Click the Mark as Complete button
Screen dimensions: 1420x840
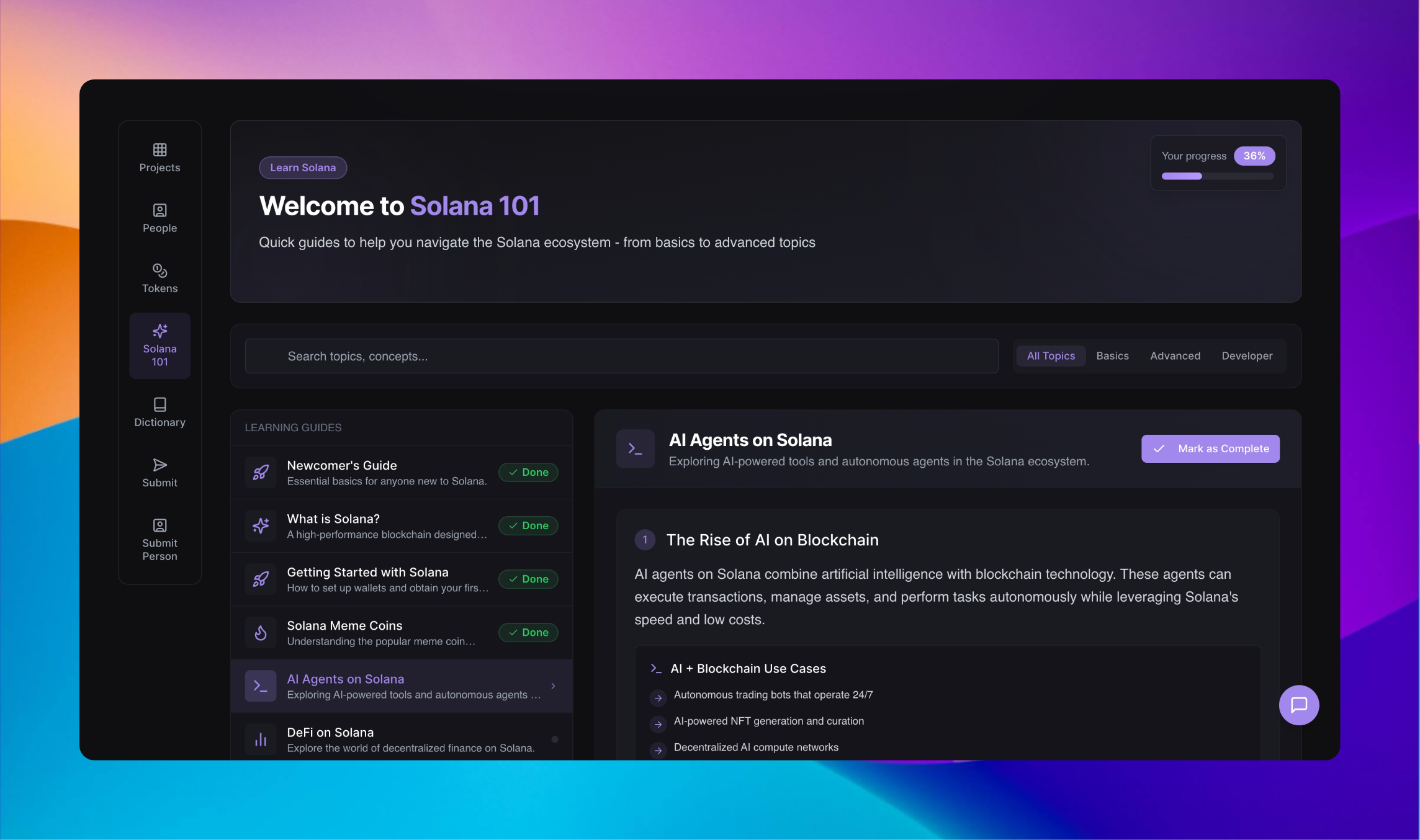click(1210, 449)
